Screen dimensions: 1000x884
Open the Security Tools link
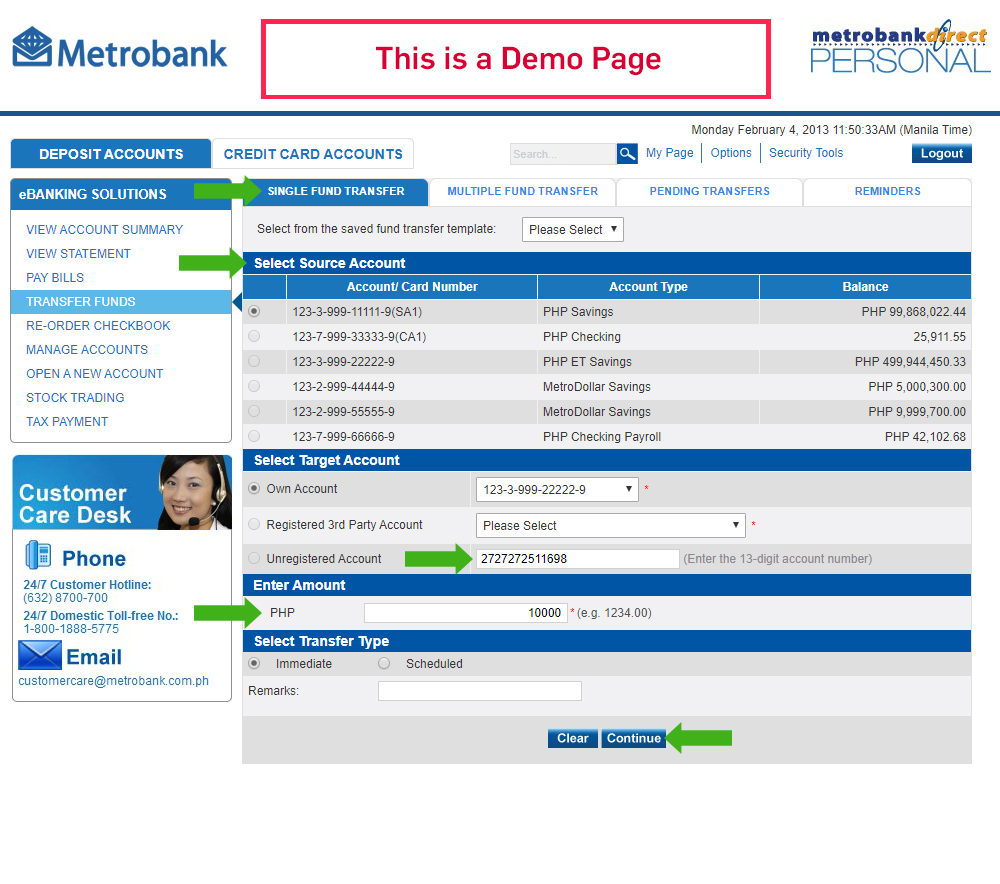tap(805, 153)
